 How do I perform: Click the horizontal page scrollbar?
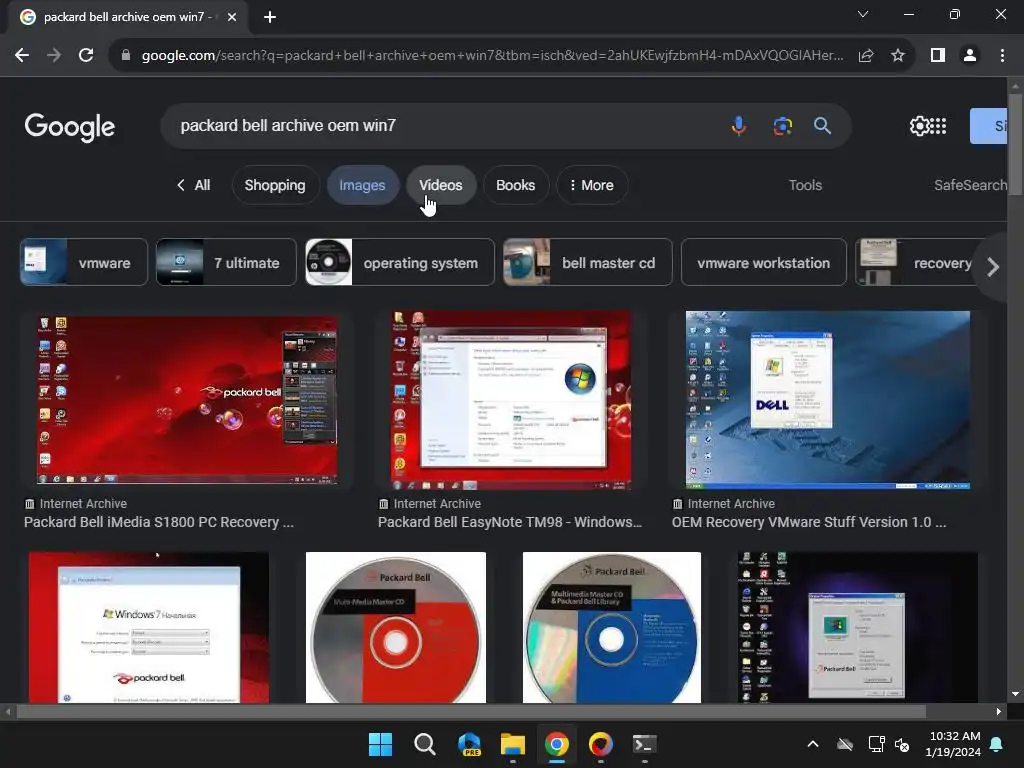click(471, 711)
